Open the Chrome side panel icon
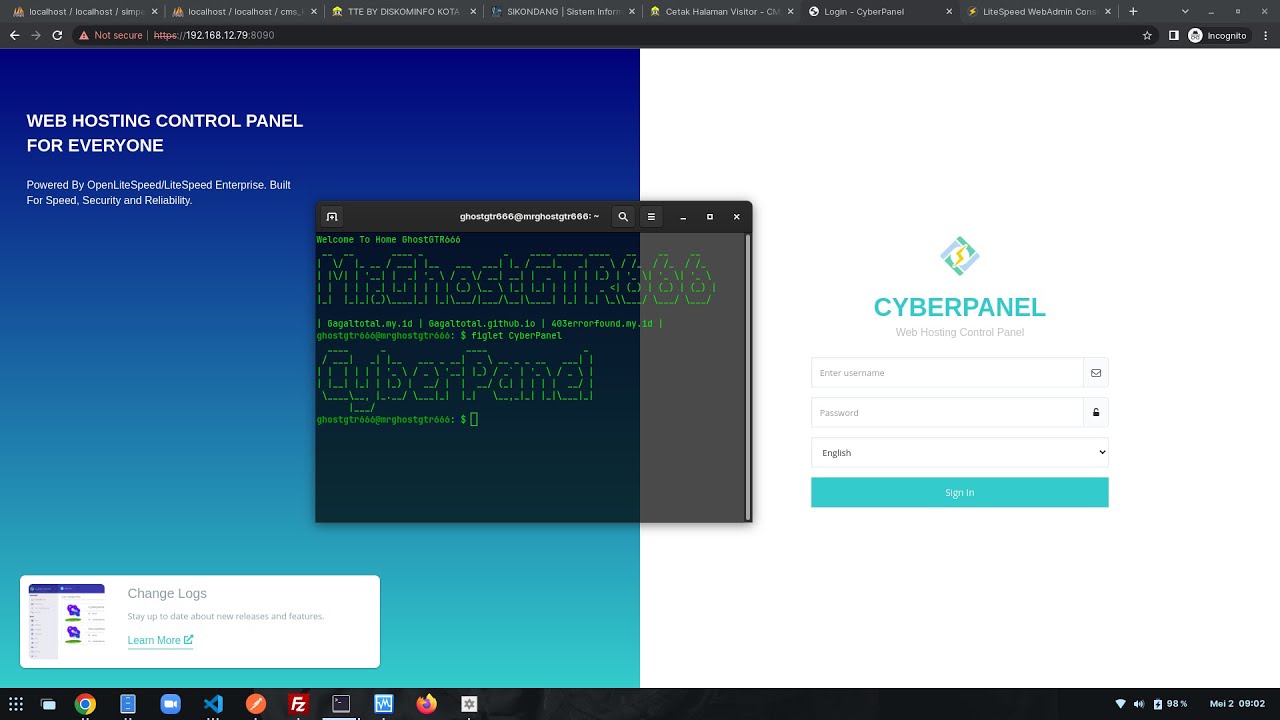Image resolution: width=1280 pixels, height=720 pixels. click(x=1174, y=35)
